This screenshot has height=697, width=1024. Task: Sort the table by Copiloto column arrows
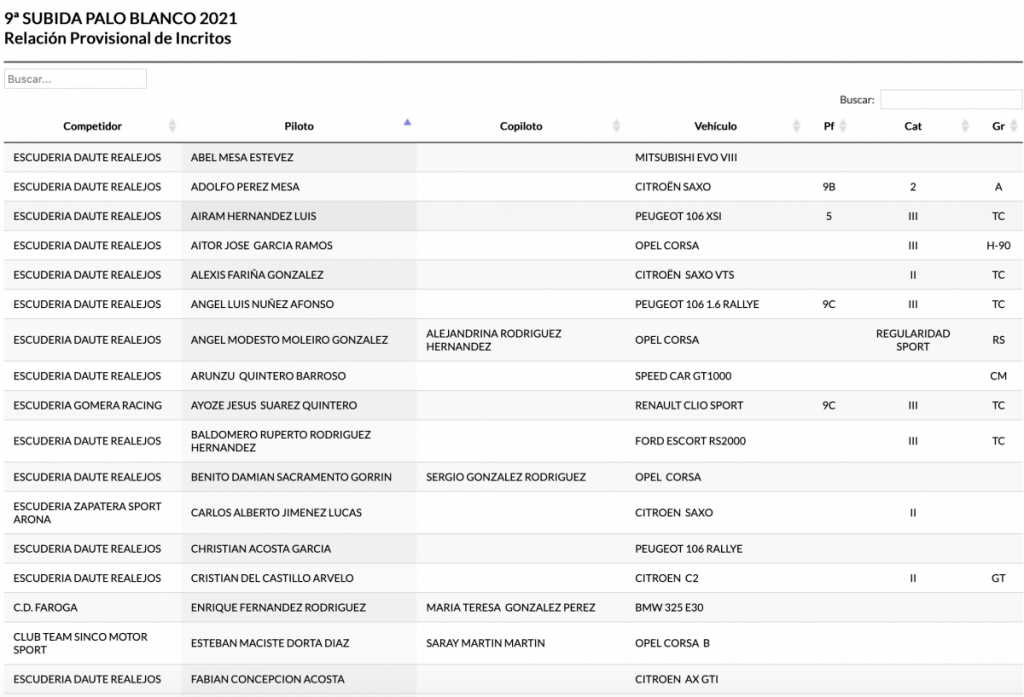click(x=615, y=126)
